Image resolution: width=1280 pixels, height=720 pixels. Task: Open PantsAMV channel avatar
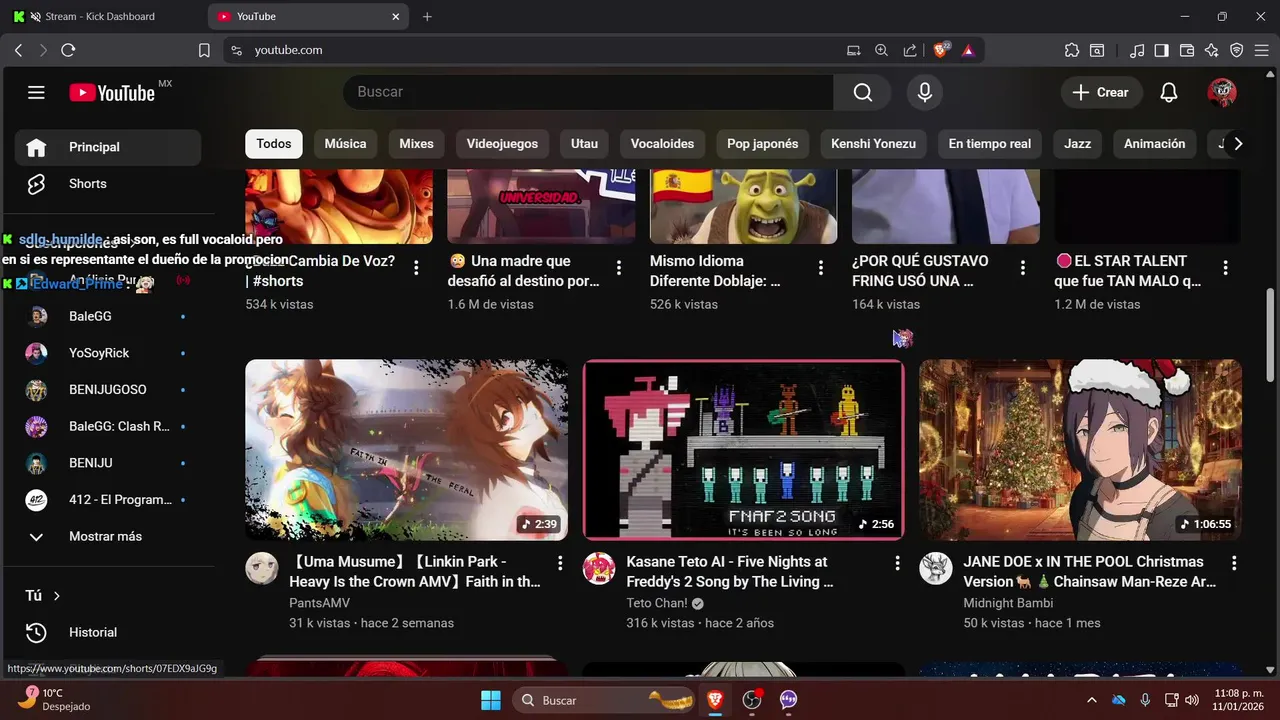[262, 568]
